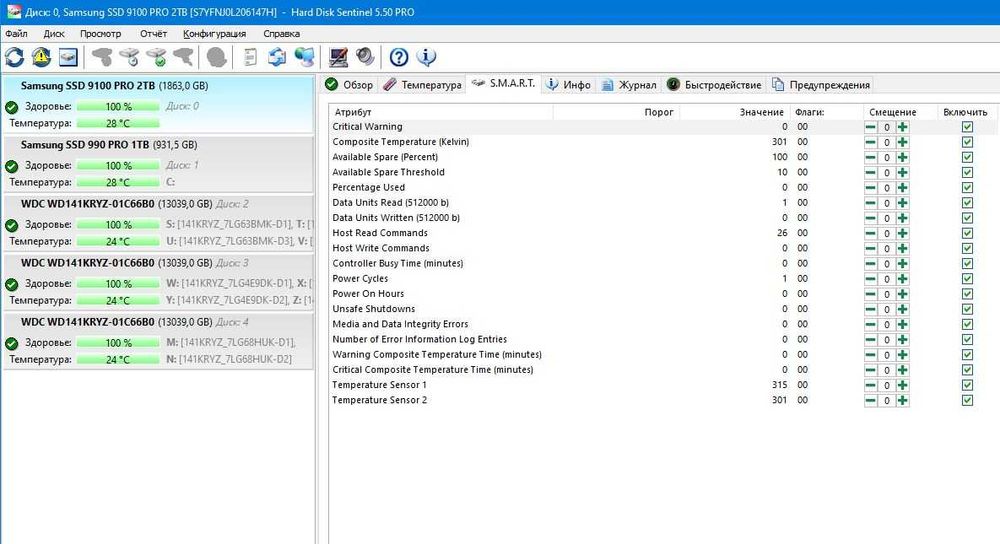Toggle enable checkbox for Data Units Read
1000x544 pixels.
967,203
